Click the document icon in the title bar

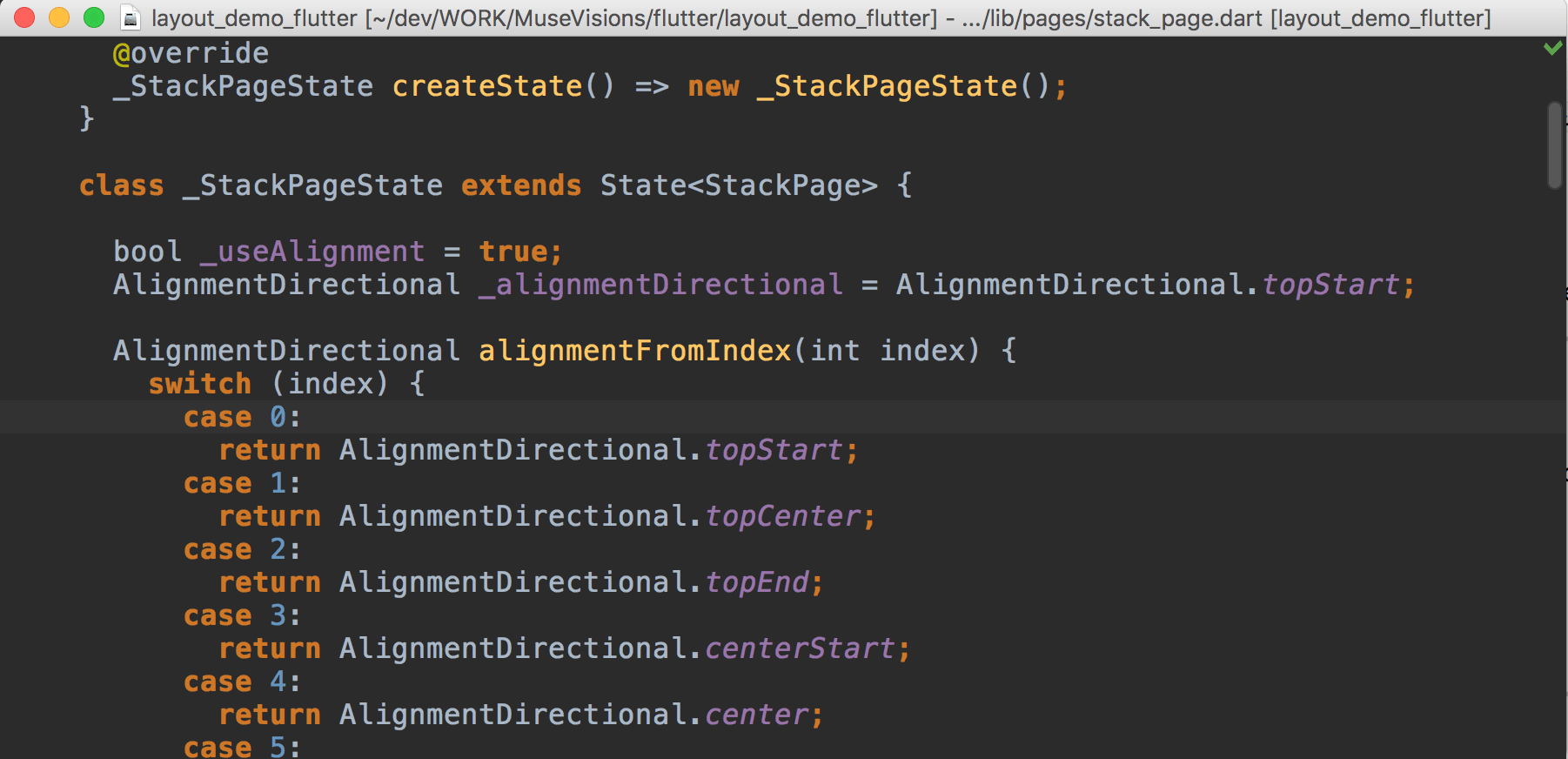tap(131, 17)
